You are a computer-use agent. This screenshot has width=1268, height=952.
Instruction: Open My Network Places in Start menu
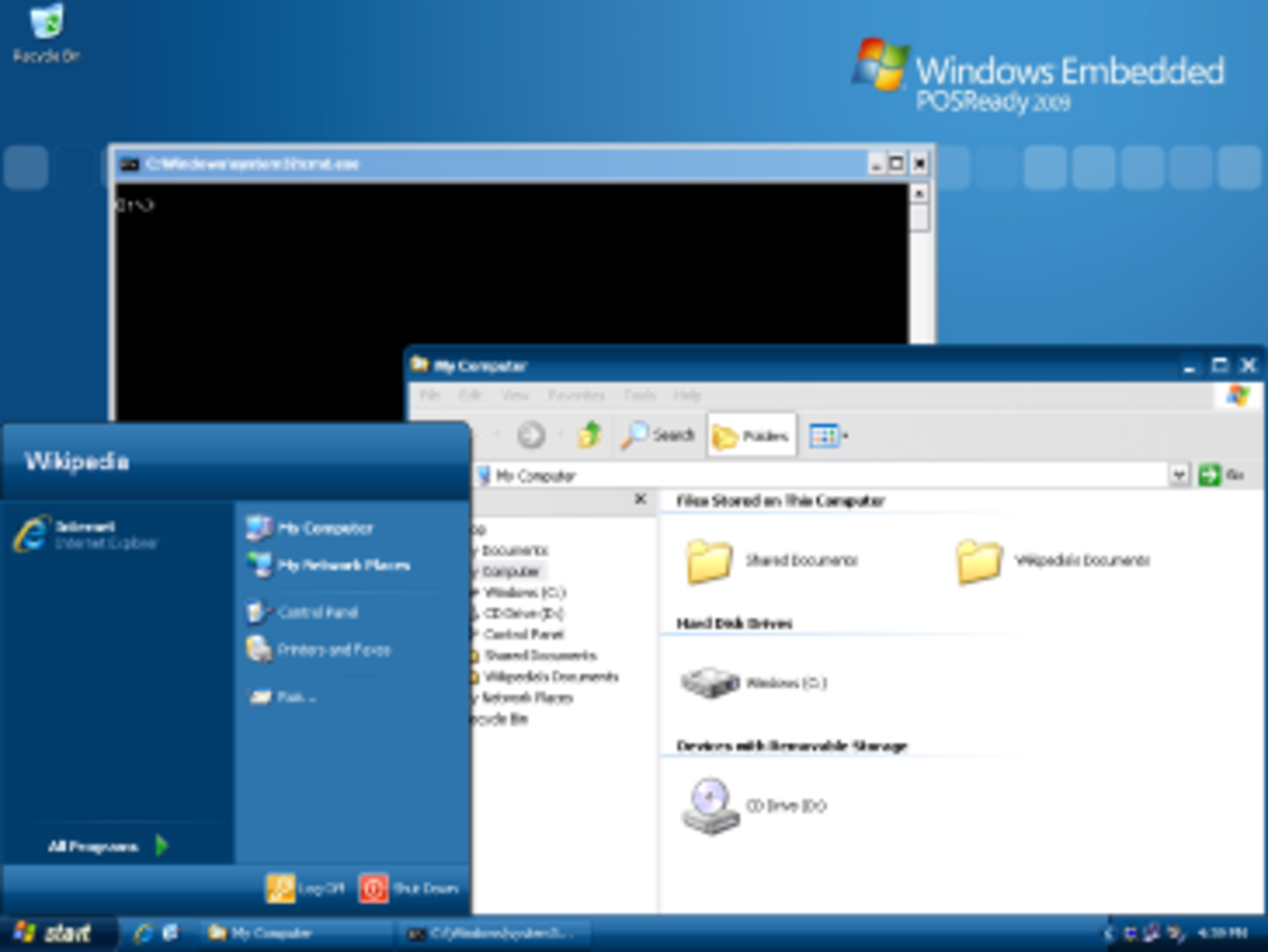tap(328, 565)
